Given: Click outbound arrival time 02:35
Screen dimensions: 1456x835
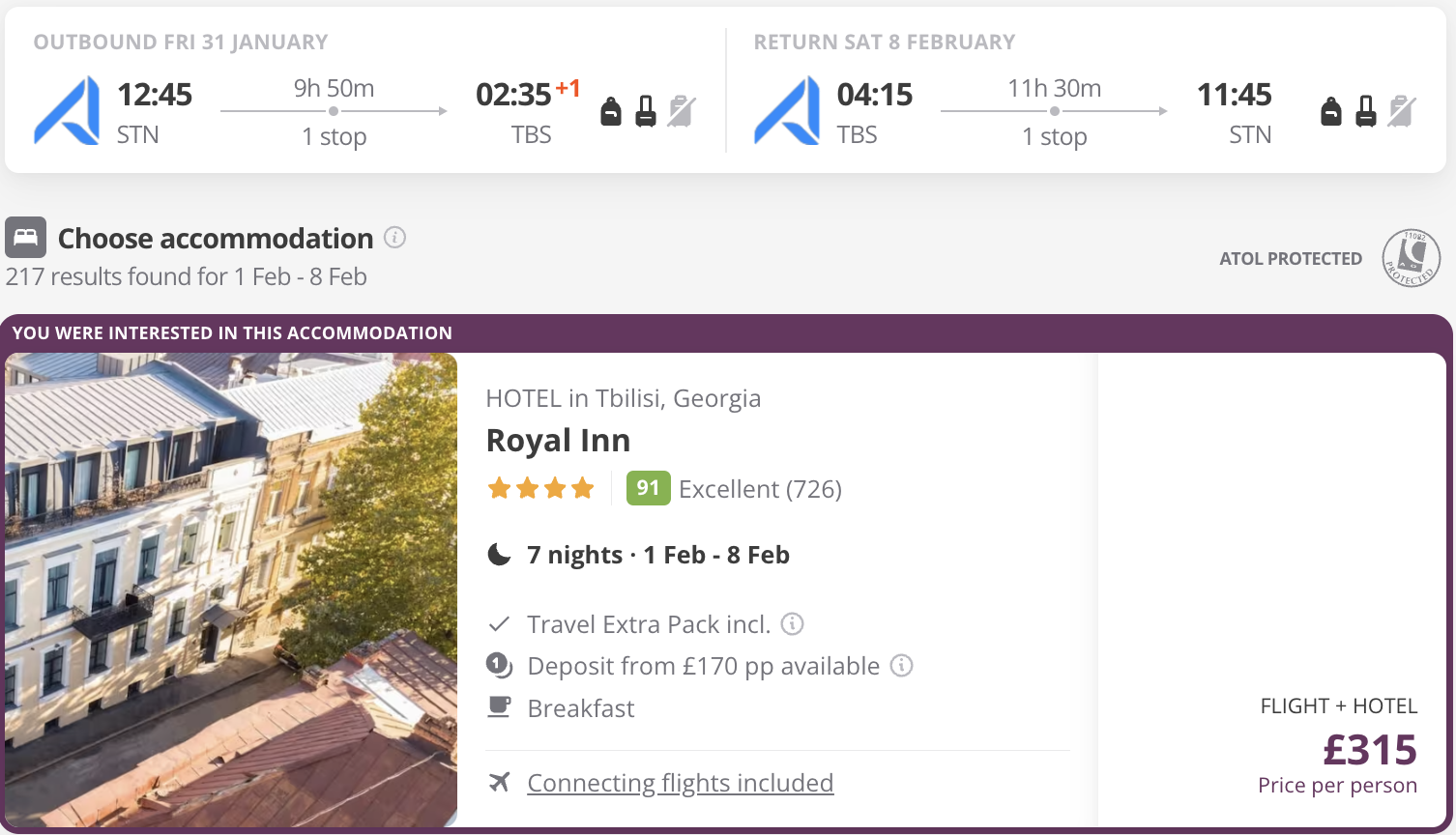Looking at the screenshot, I should pyautogui.click(x=513, y=95).
